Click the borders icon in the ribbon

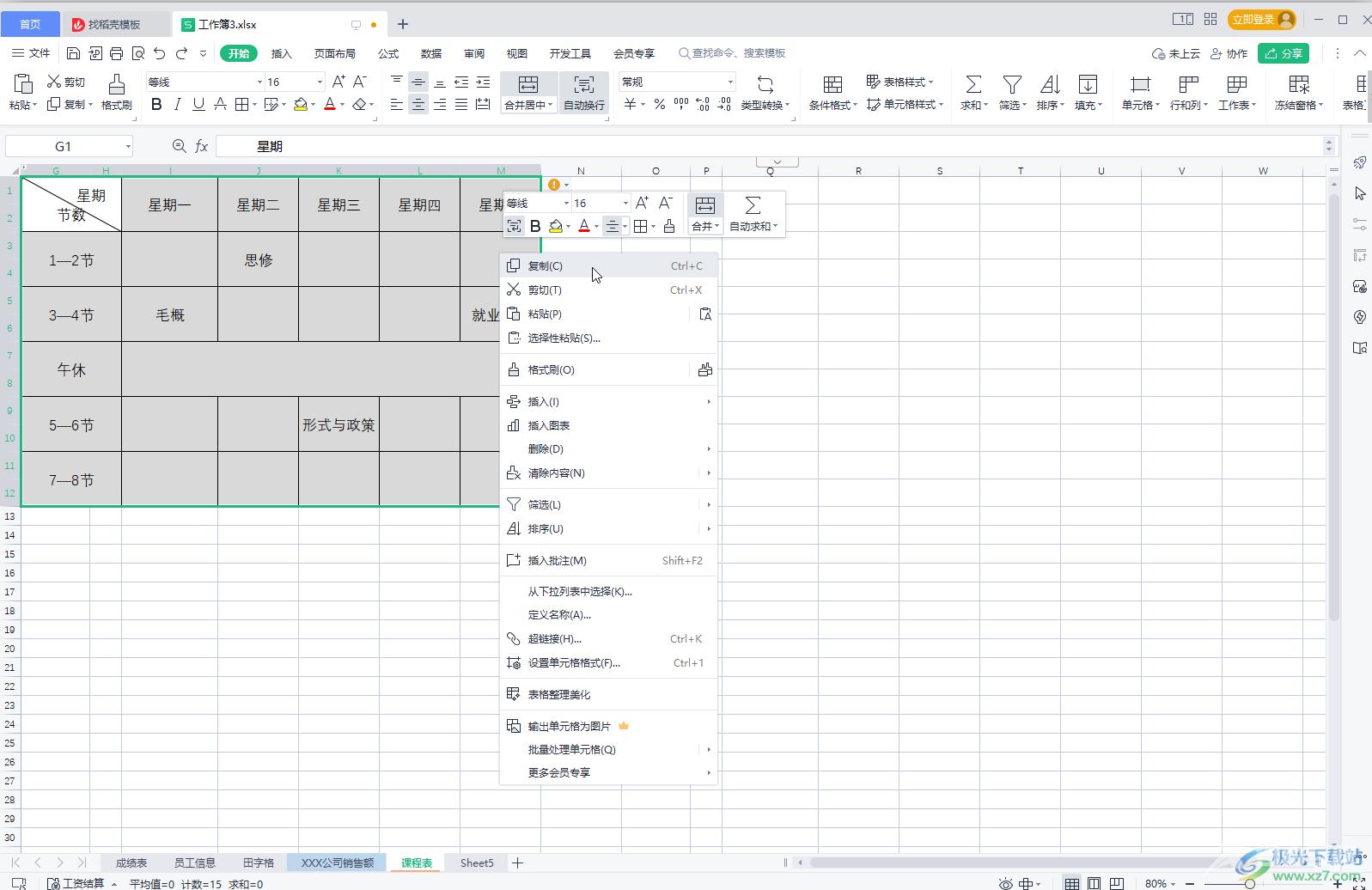(x=241, y=104)
